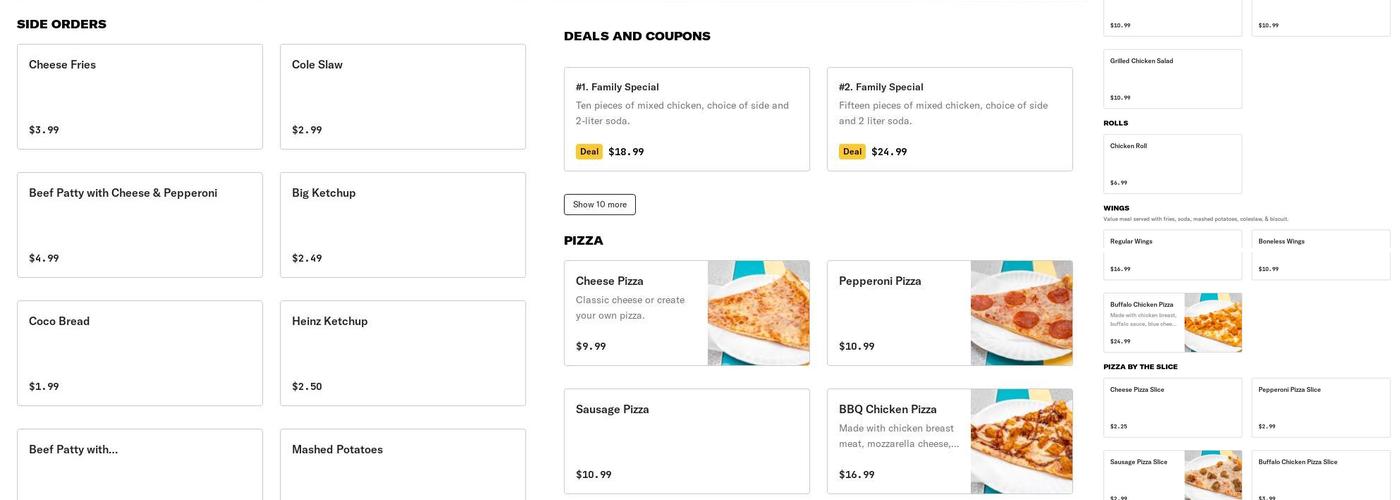Click the BBQ Chicken Pizza photo
The height and width of the screenshot is (500, 1400).
tap(1021, 441)
